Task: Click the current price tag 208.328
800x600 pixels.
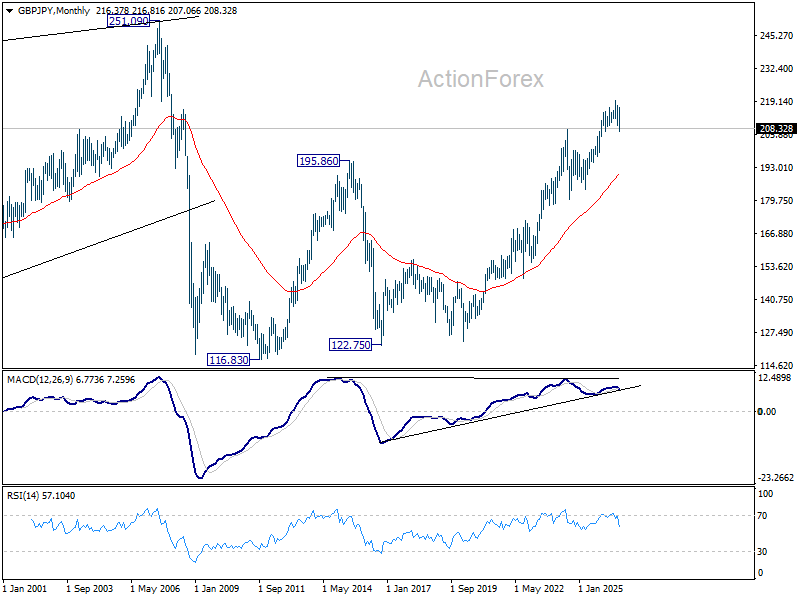Action: [x=776, y=129]
